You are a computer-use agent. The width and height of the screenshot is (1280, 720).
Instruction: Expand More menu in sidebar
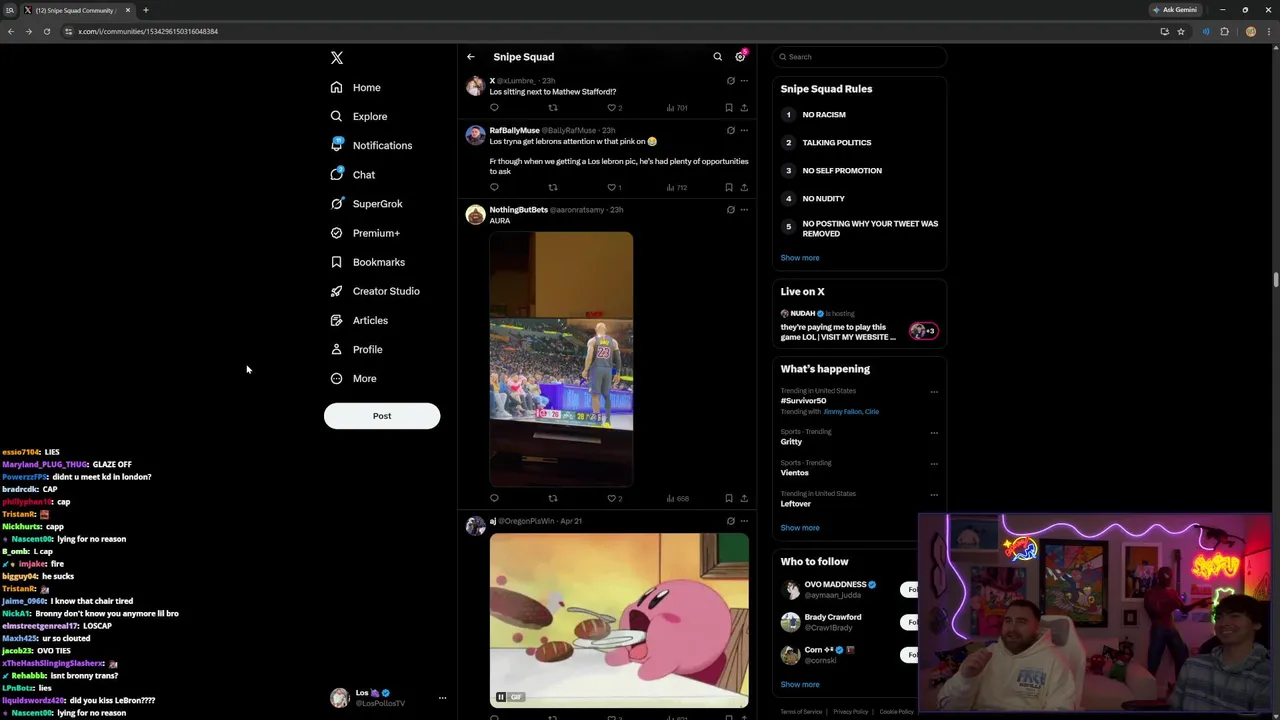pyautogui.click(x=354, y=379)
